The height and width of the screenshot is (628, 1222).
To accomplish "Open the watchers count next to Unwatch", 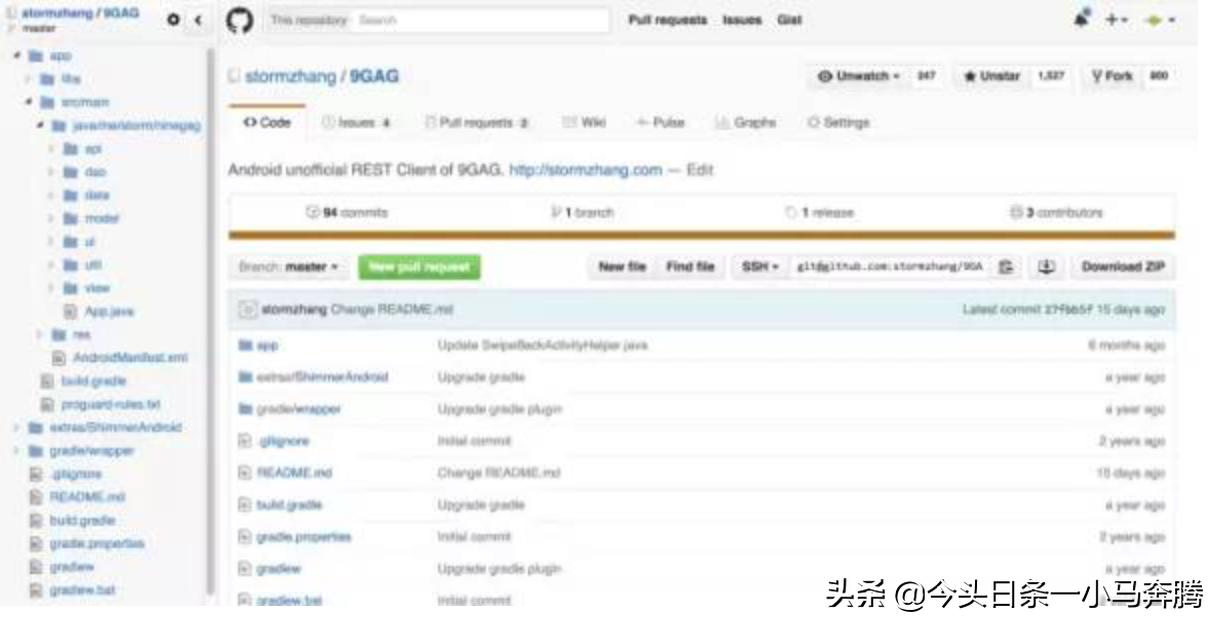I will pos(927,76).
